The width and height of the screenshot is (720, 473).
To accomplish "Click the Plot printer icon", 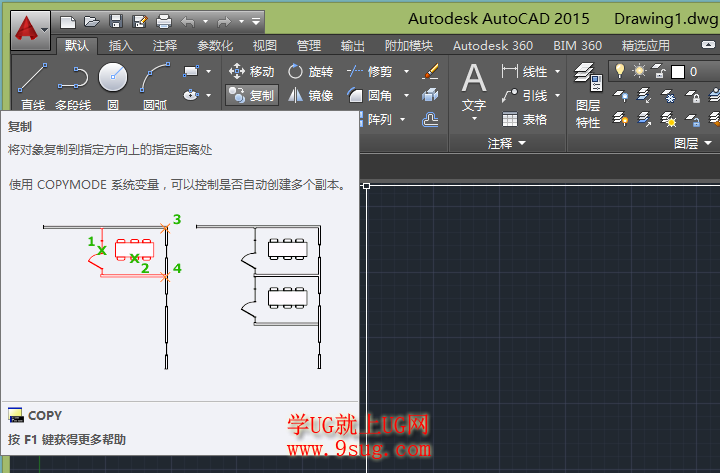I will point(164,22).
